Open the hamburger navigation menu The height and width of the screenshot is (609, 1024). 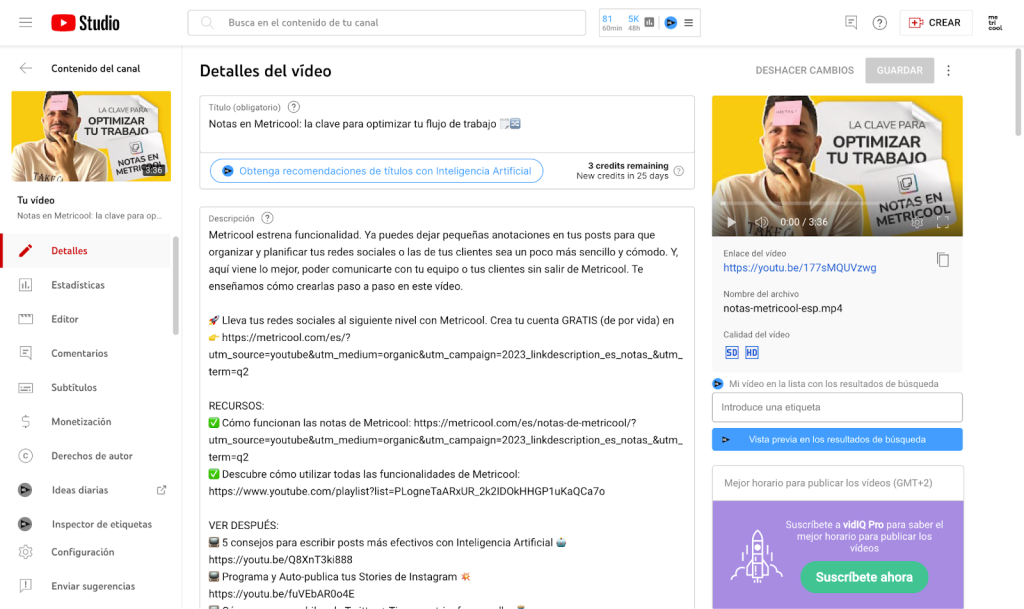click(x=26, y=22)
